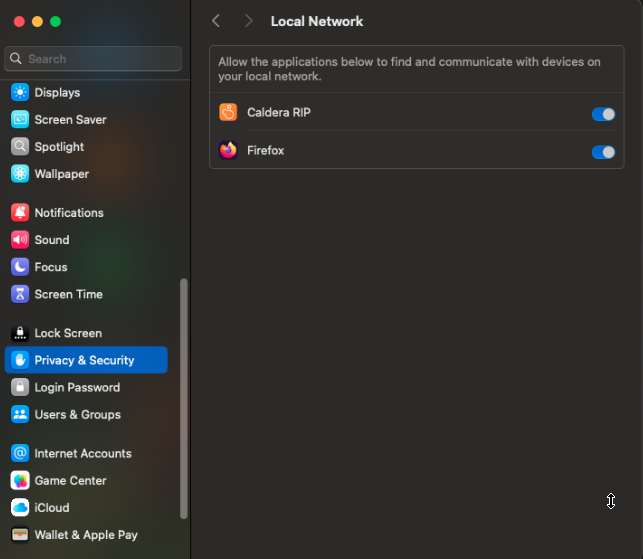
Task: Click the Caldera RIP app icon
Action: coord(228,112)
